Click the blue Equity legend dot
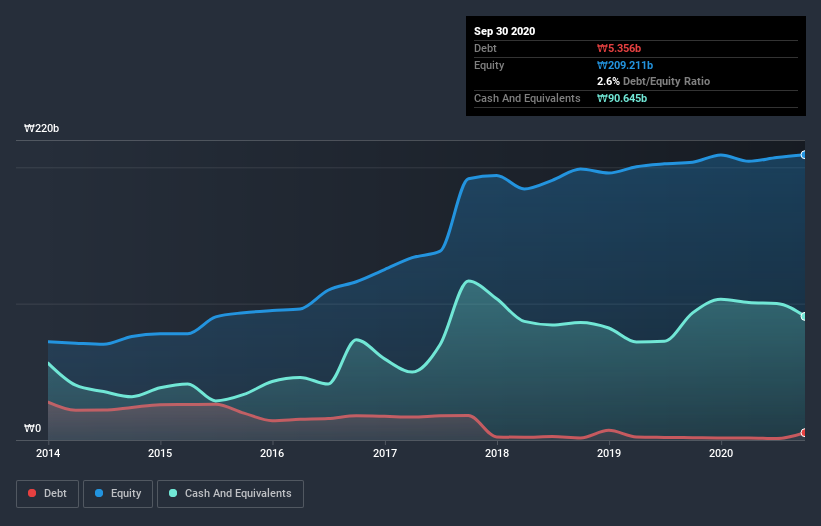The width and height of the screenshot is (821, 526). click(99, 493)
